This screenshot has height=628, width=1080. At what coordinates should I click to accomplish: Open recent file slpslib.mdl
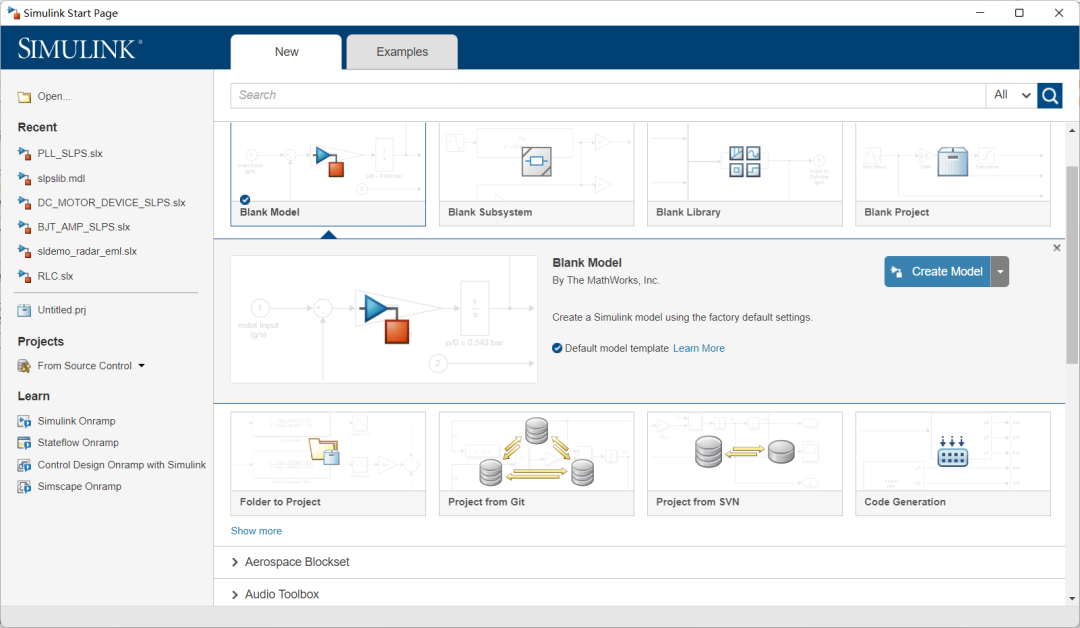pyautogui.click(x=61, y=178)
